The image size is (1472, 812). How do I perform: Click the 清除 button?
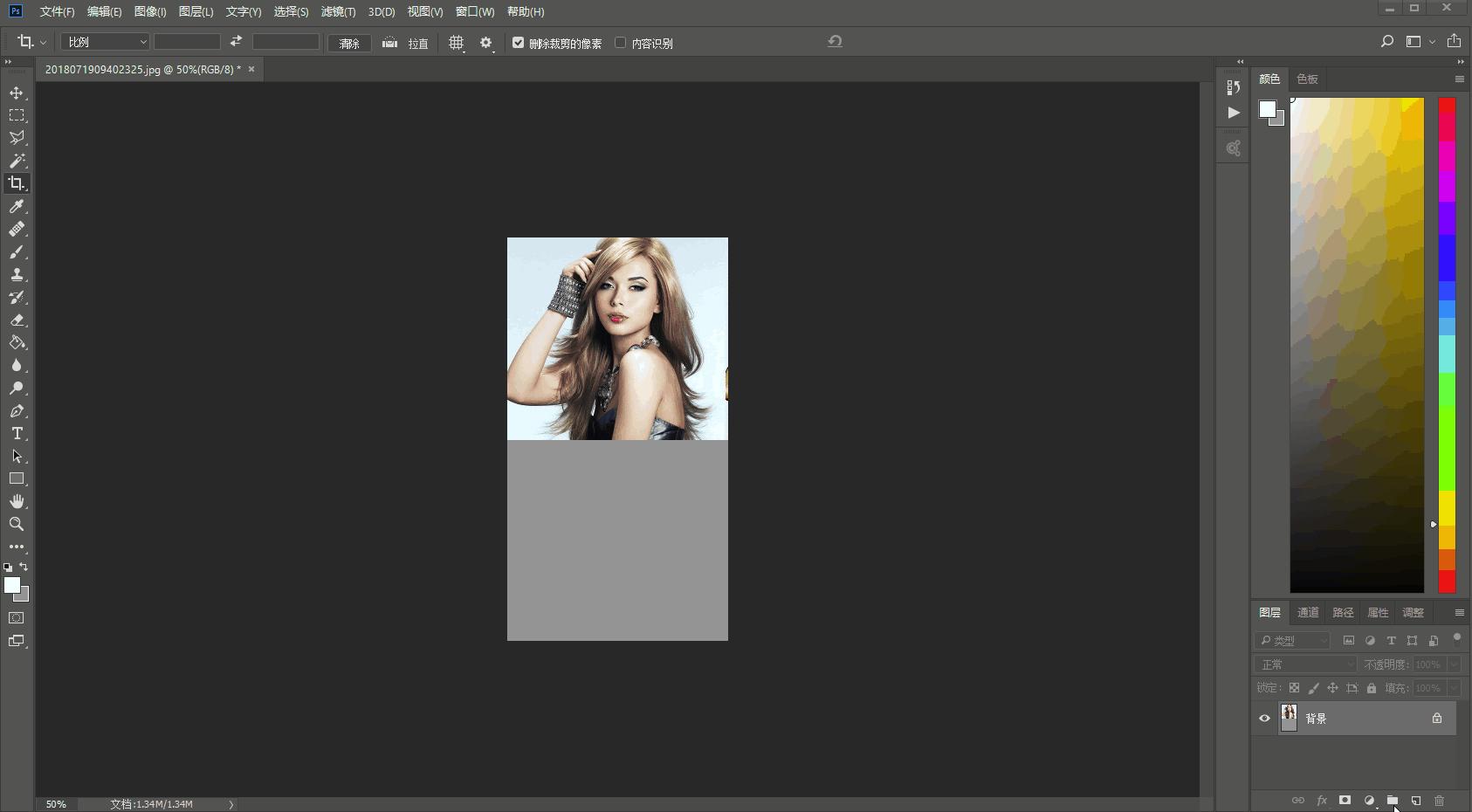point(349,44)
